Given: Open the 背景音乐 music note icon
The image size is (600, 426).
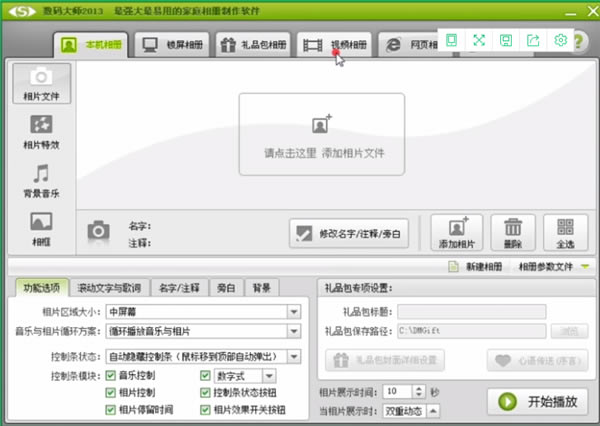Looking at the screenshot, I should [x=41, y=181].
